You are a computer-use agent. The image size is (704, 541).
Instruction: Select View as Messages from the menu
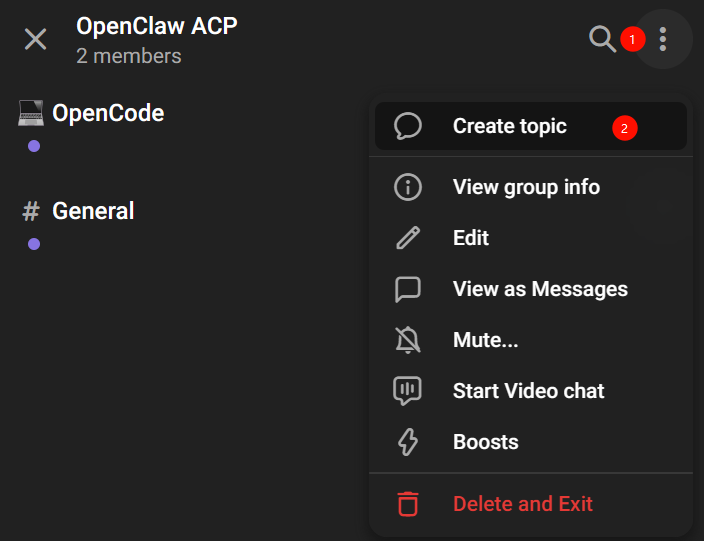click(x=540, y=289)
